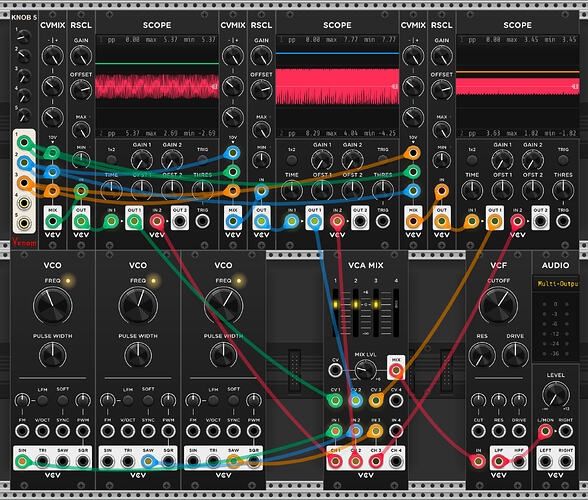Click the AUDIO bottom RIGHT output jack

[566, 461]
